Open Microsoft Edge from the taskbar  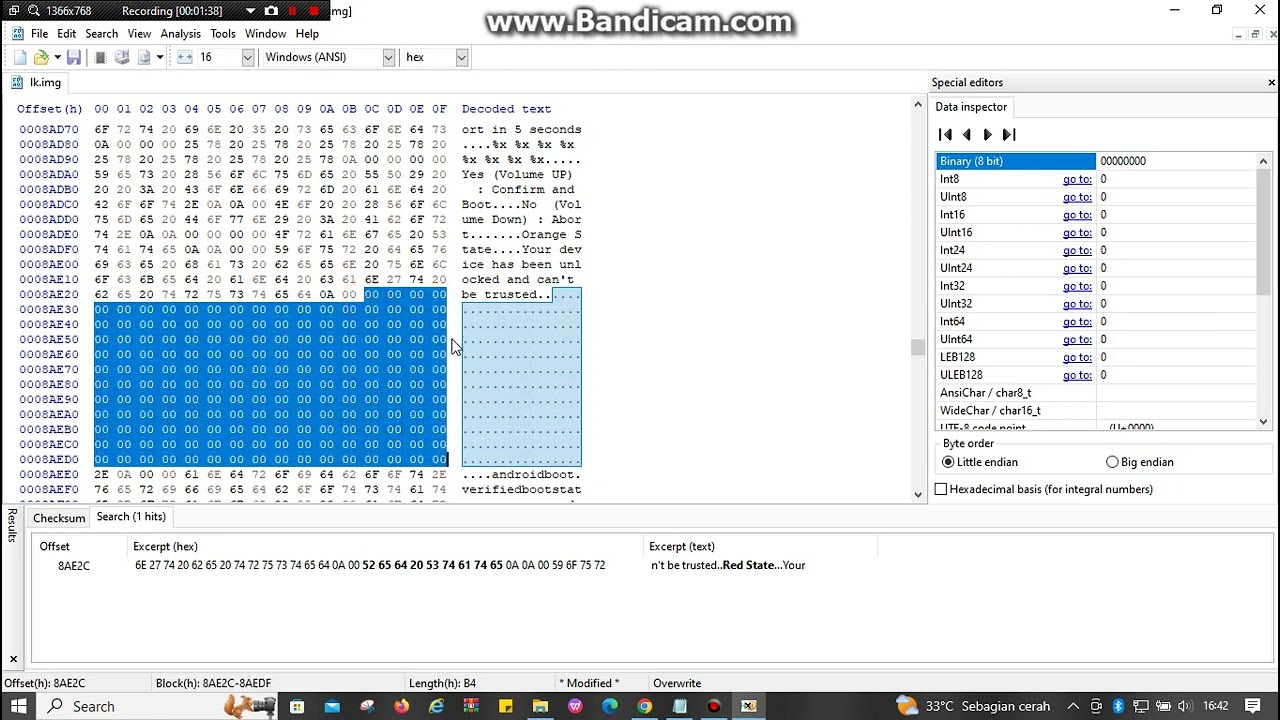(x=610, y=706)
